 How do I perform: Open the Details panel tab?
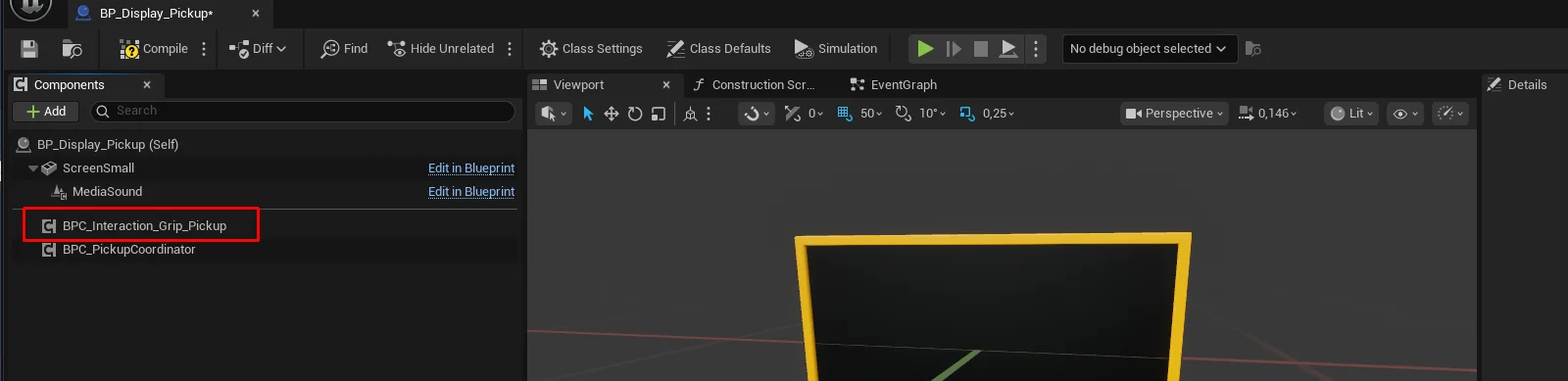(x=1517, y=85)
